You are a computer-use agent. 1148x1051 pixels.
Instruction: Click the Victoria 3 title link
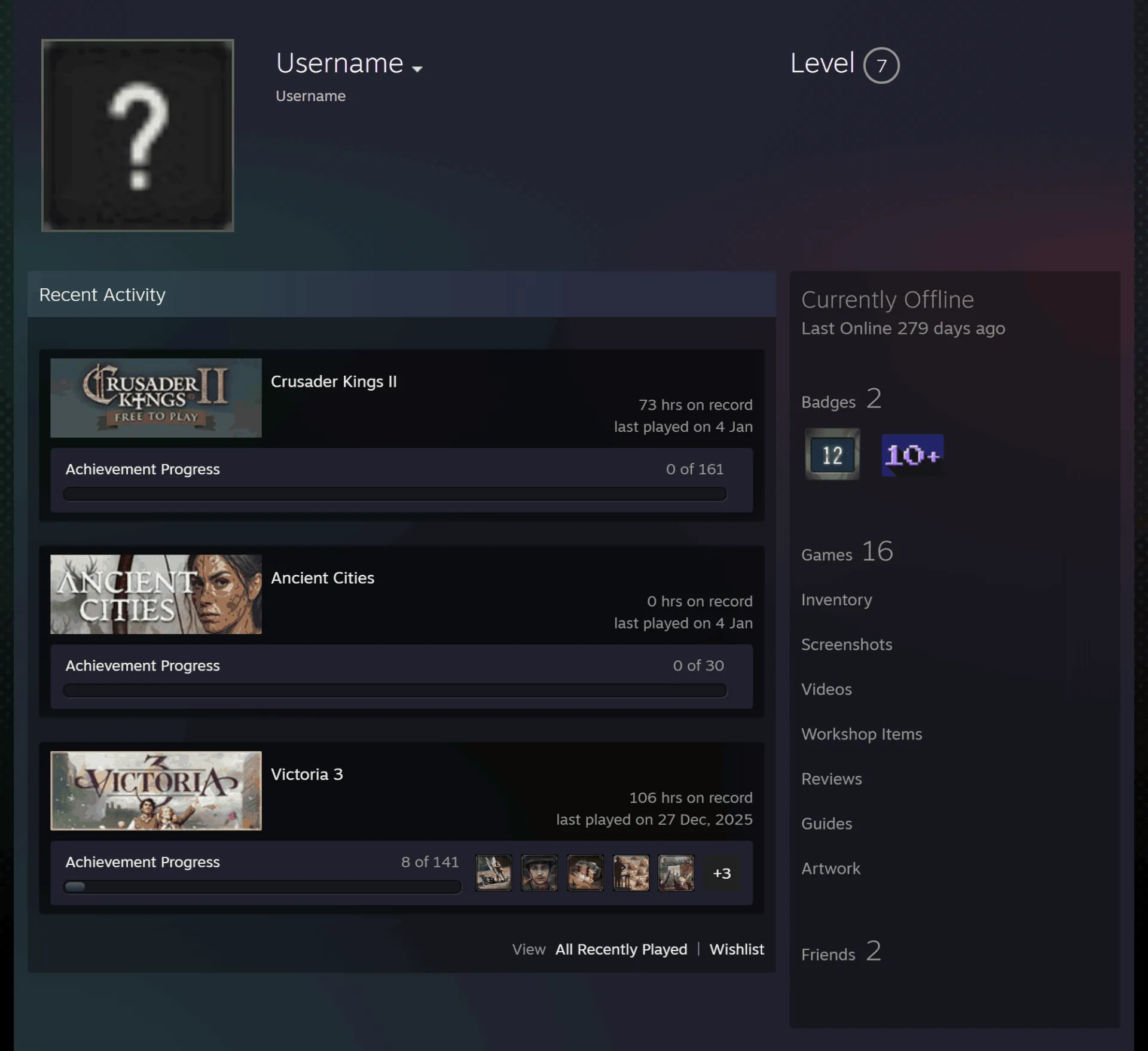(307, 774)
